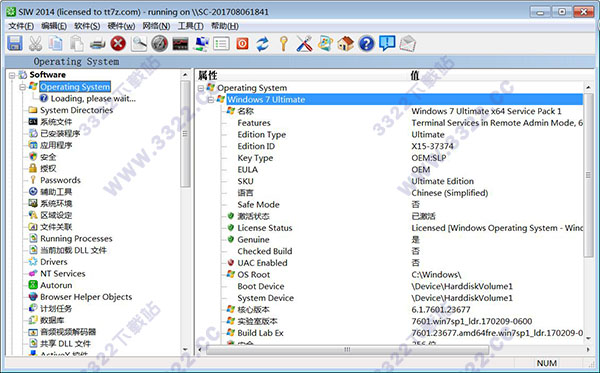Select 系统环境 in the tree

coord(56,204)
